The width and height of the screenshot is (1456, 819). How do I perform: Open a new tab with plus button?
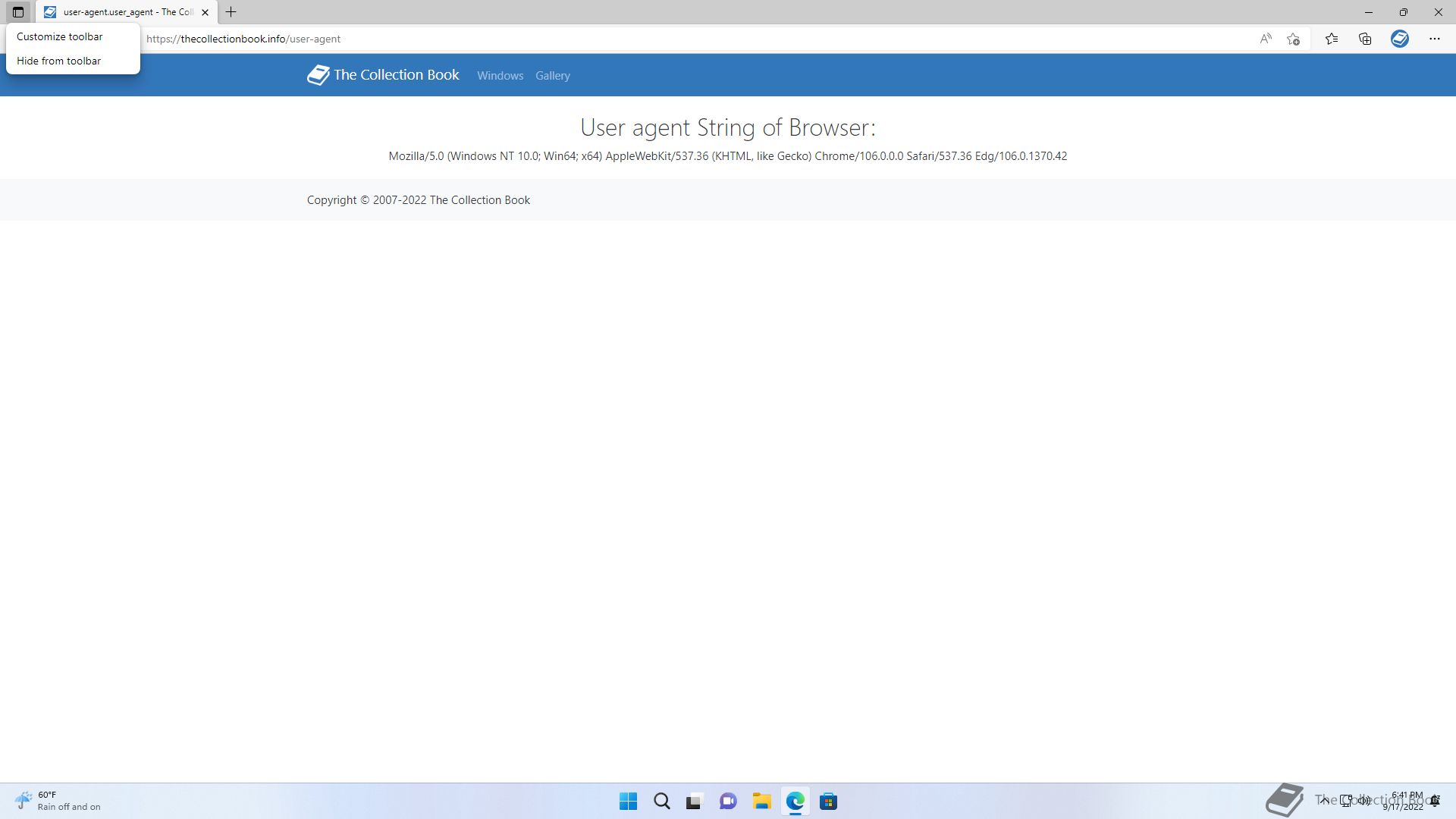(231, 12)
